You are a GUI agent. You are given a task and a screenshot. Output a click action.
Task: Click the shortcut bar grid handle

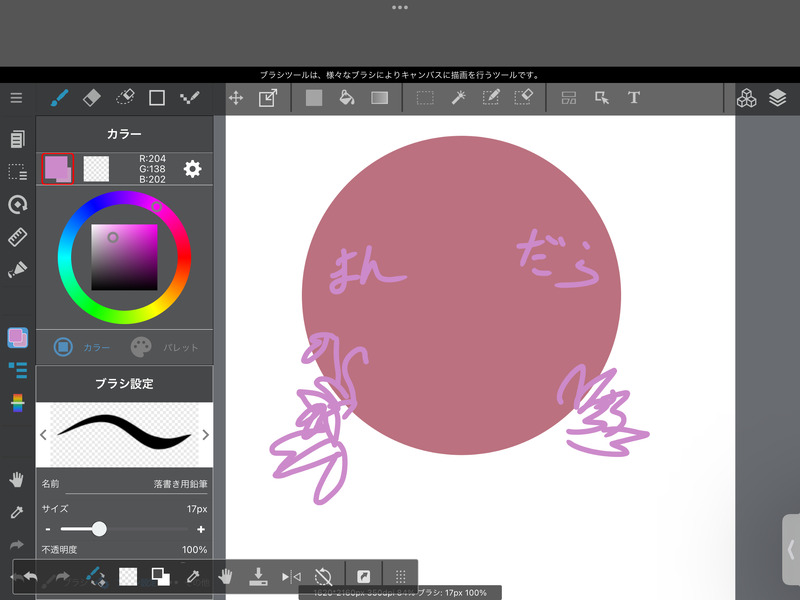[401, 577]
